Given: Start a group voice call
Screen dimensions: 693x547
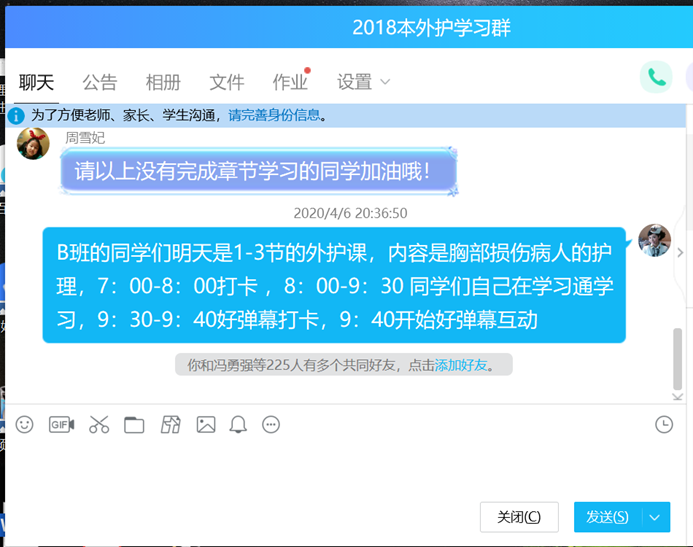Looking at the screenshot, I should [656, 78].
